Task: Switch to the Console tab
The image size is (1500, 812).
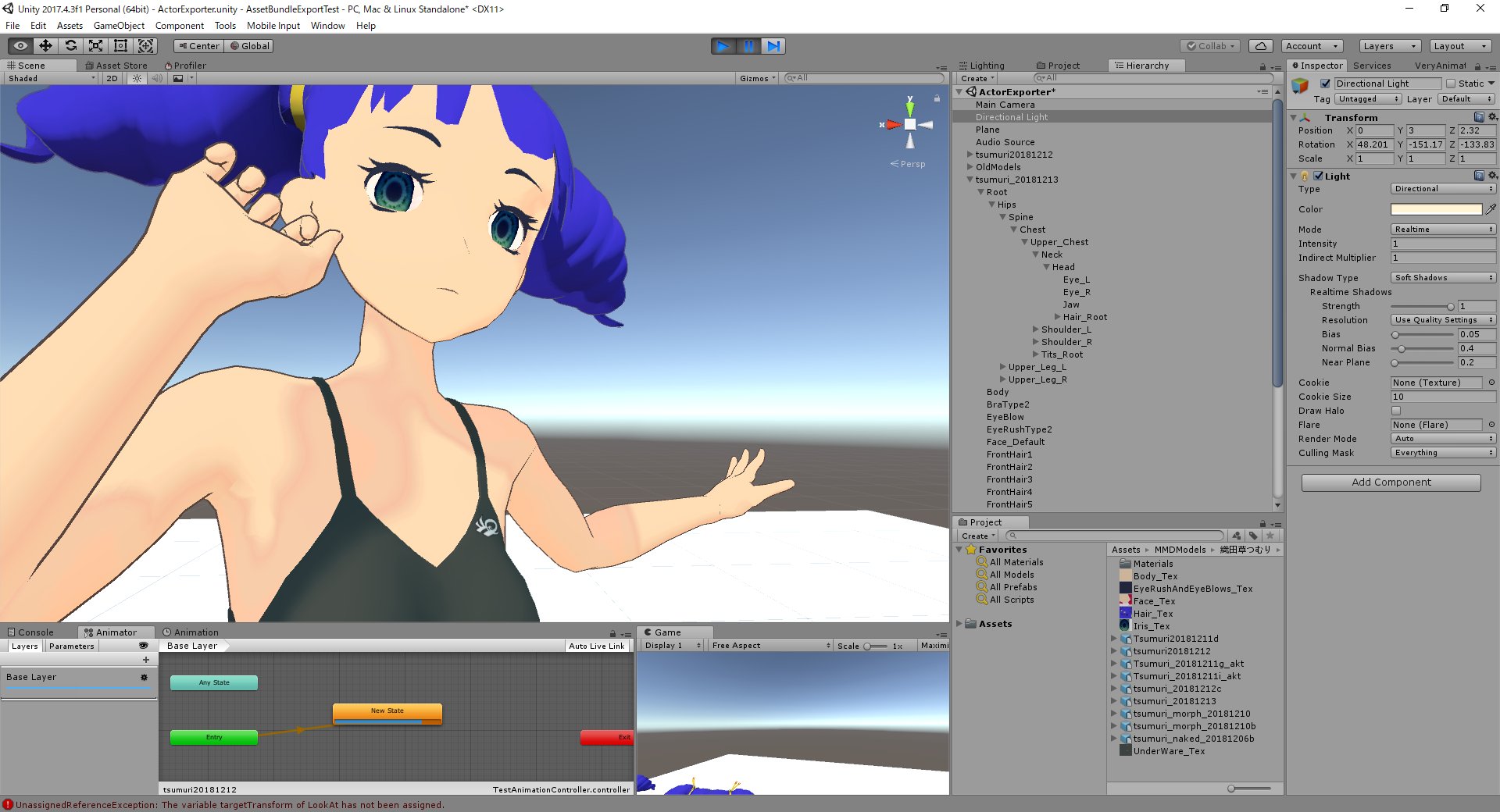Action: (31, 632)
